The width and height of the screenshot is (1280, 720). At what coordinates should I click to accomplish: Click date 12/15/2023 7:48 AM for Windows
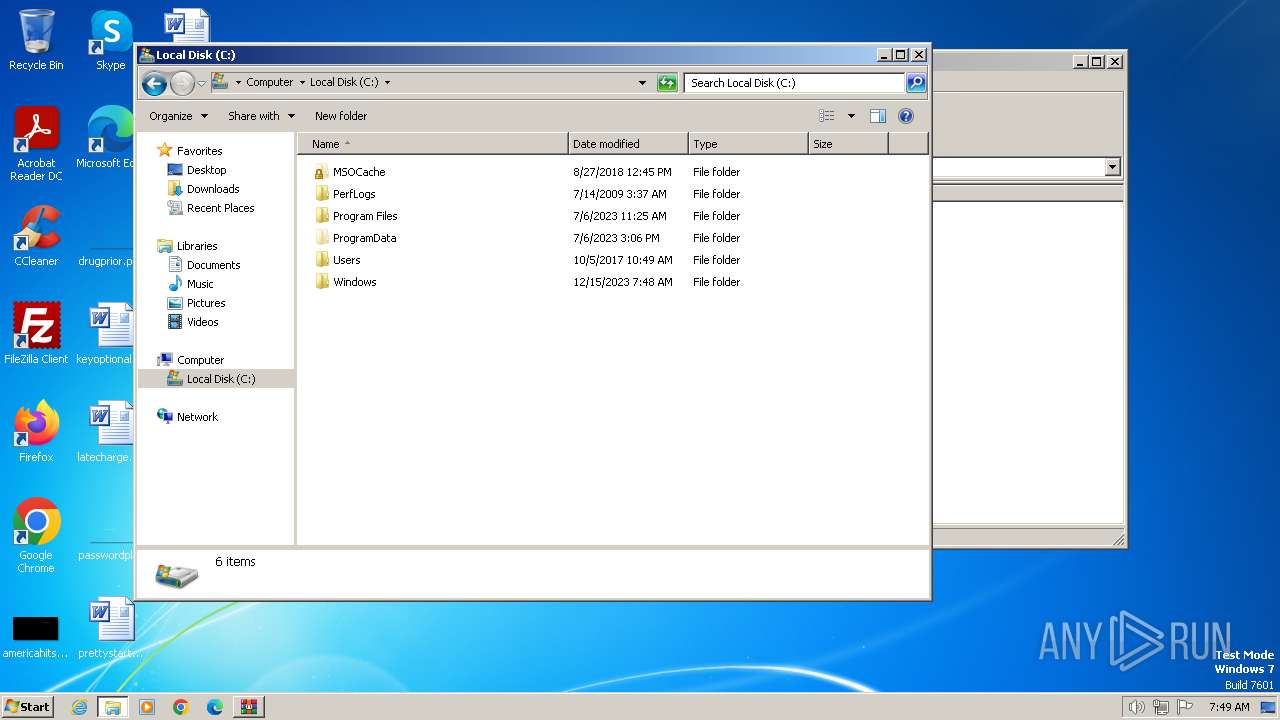click(x=623, y=282)
